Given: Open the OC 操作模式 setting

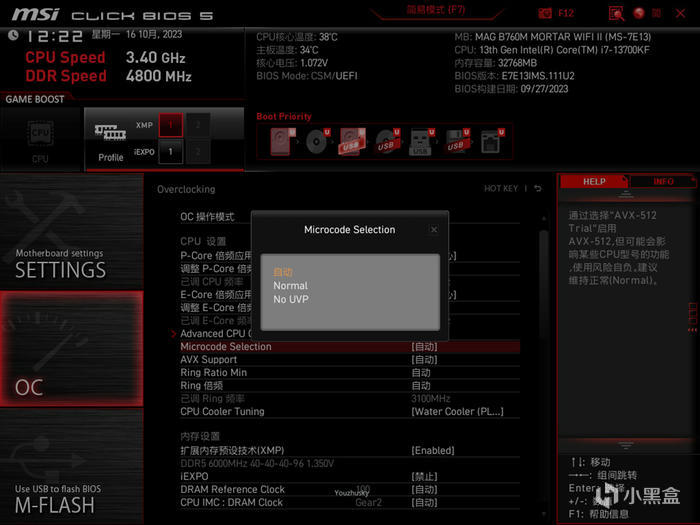Looking at the screenshot, I should [x=207, y=217].
